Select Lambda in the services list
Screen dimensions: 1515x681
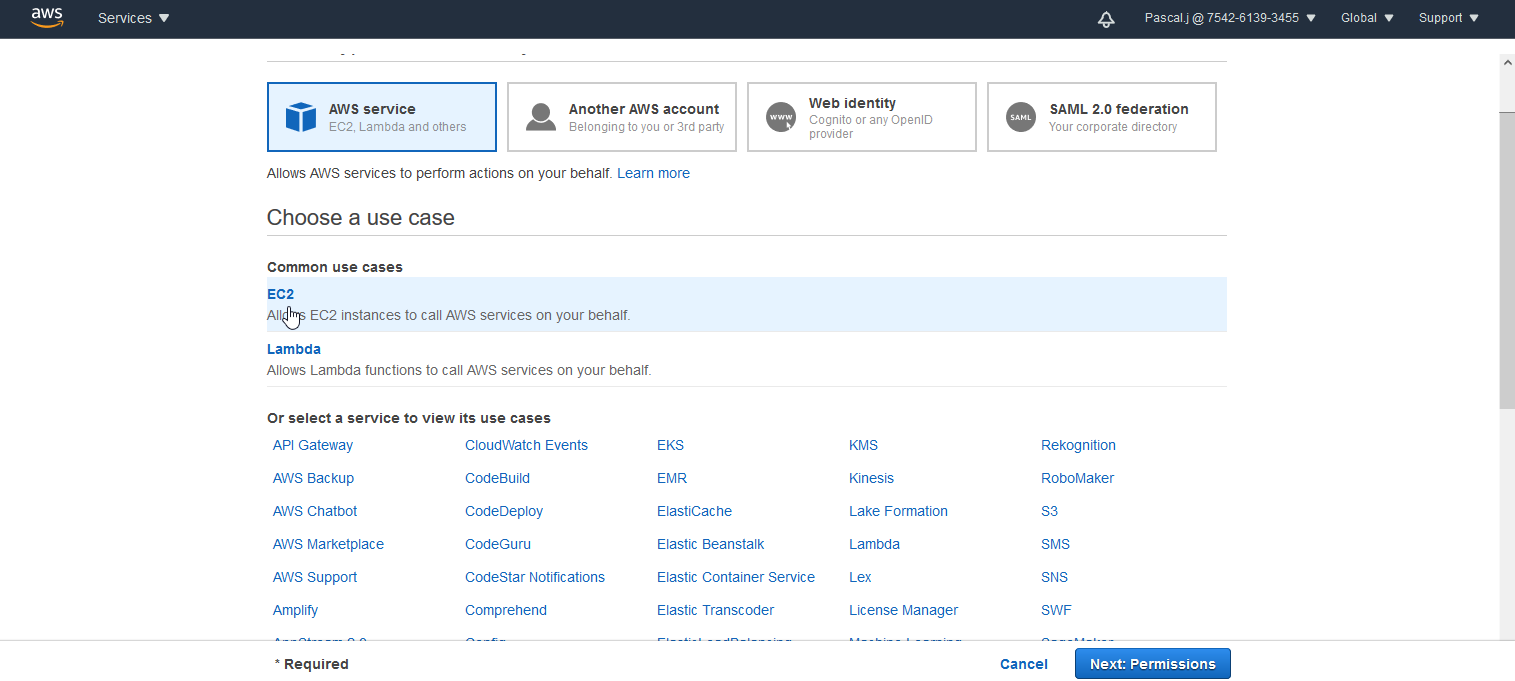(x=874, y=544)
